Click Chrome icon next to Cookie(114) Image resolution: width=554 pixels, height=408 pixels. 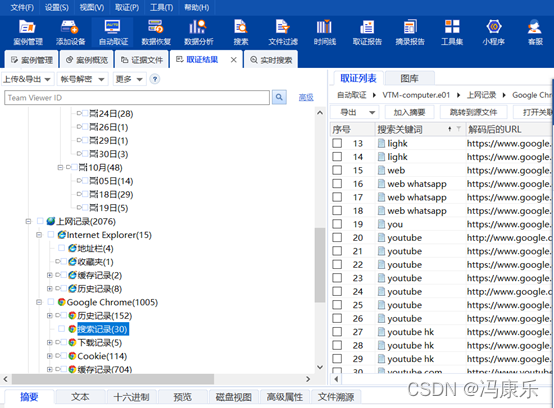click(72, 356)
